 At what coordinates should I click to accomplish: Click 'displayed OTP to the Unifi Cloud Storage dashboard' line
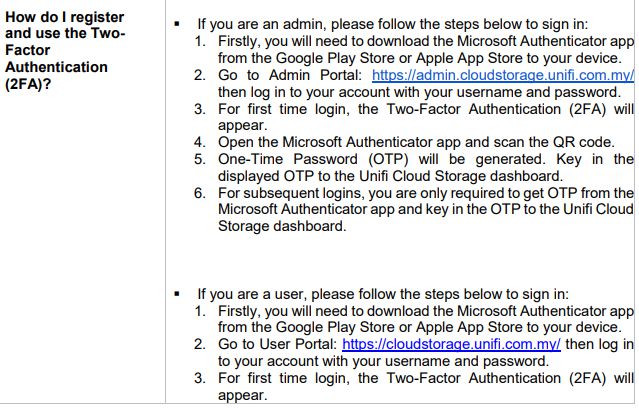pos(390,176)
